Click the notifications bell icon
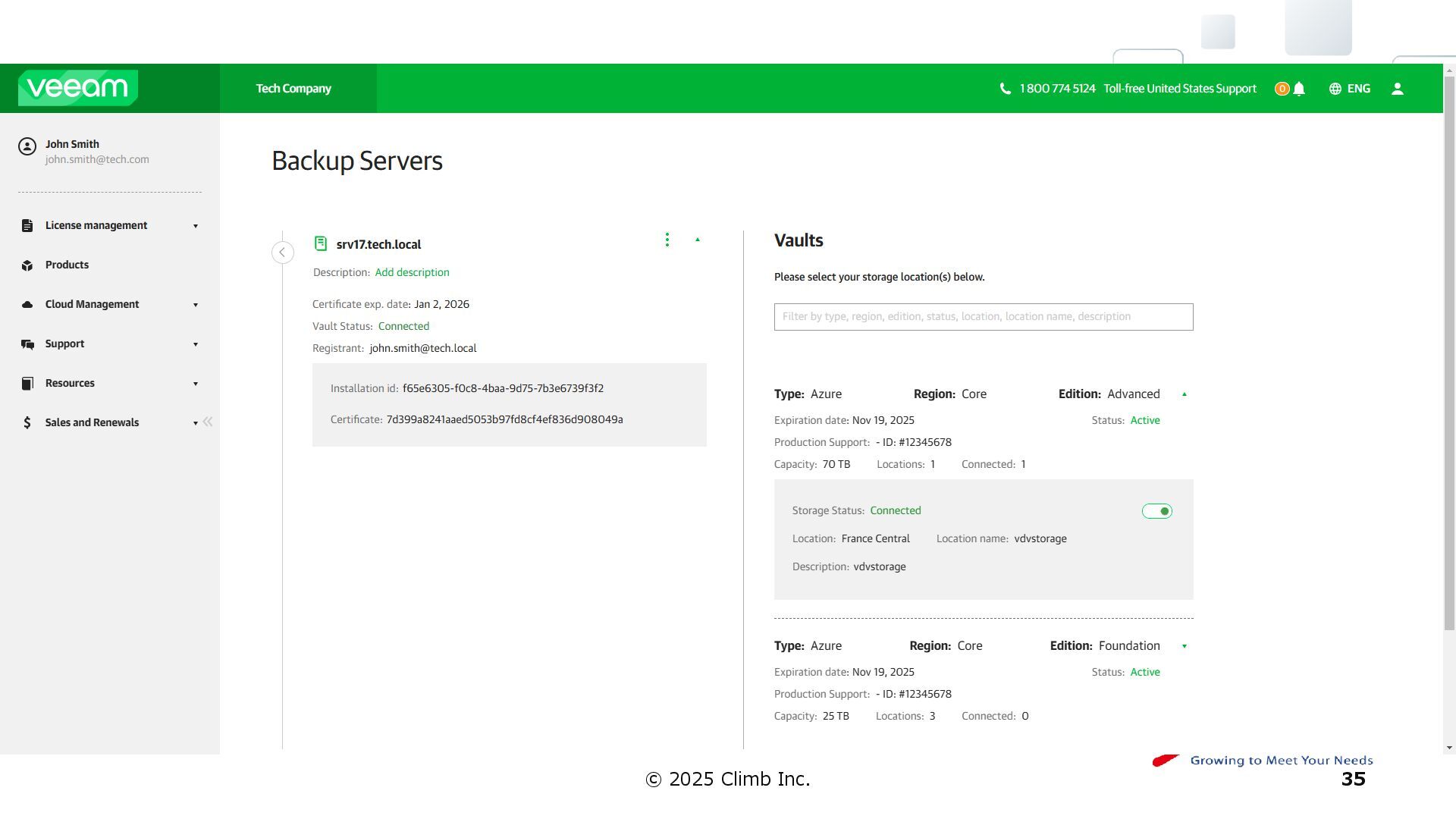The image size is (1456, 819). [1299, 89]
